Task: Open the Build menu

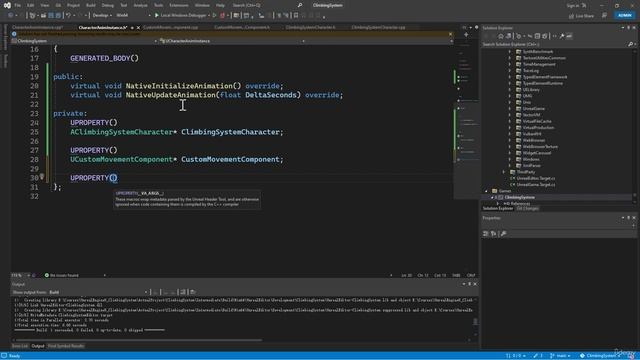Action: pyautogui.click(x=91, y=5)
